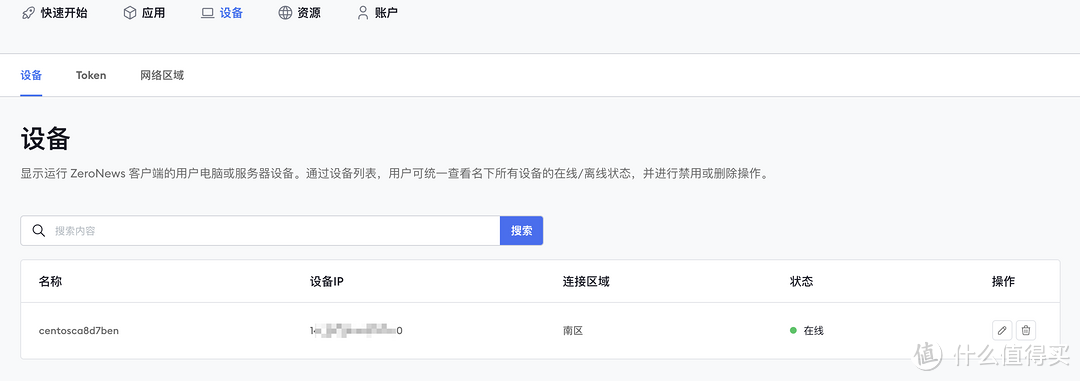Select the device name centosca8d7ben
This screenshot has height=381, width=1080.
click(x=79, y=331)
